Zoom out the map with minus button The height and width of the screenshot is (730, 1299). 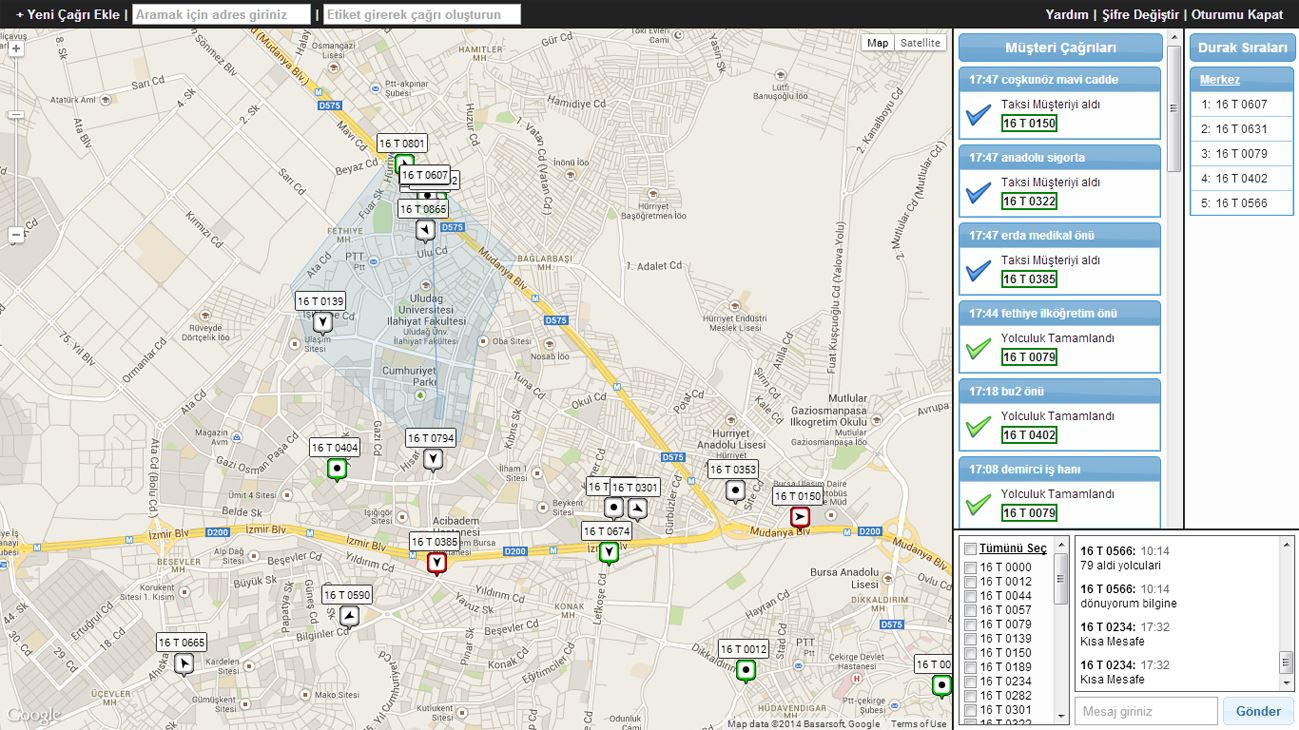coord(16,235)
